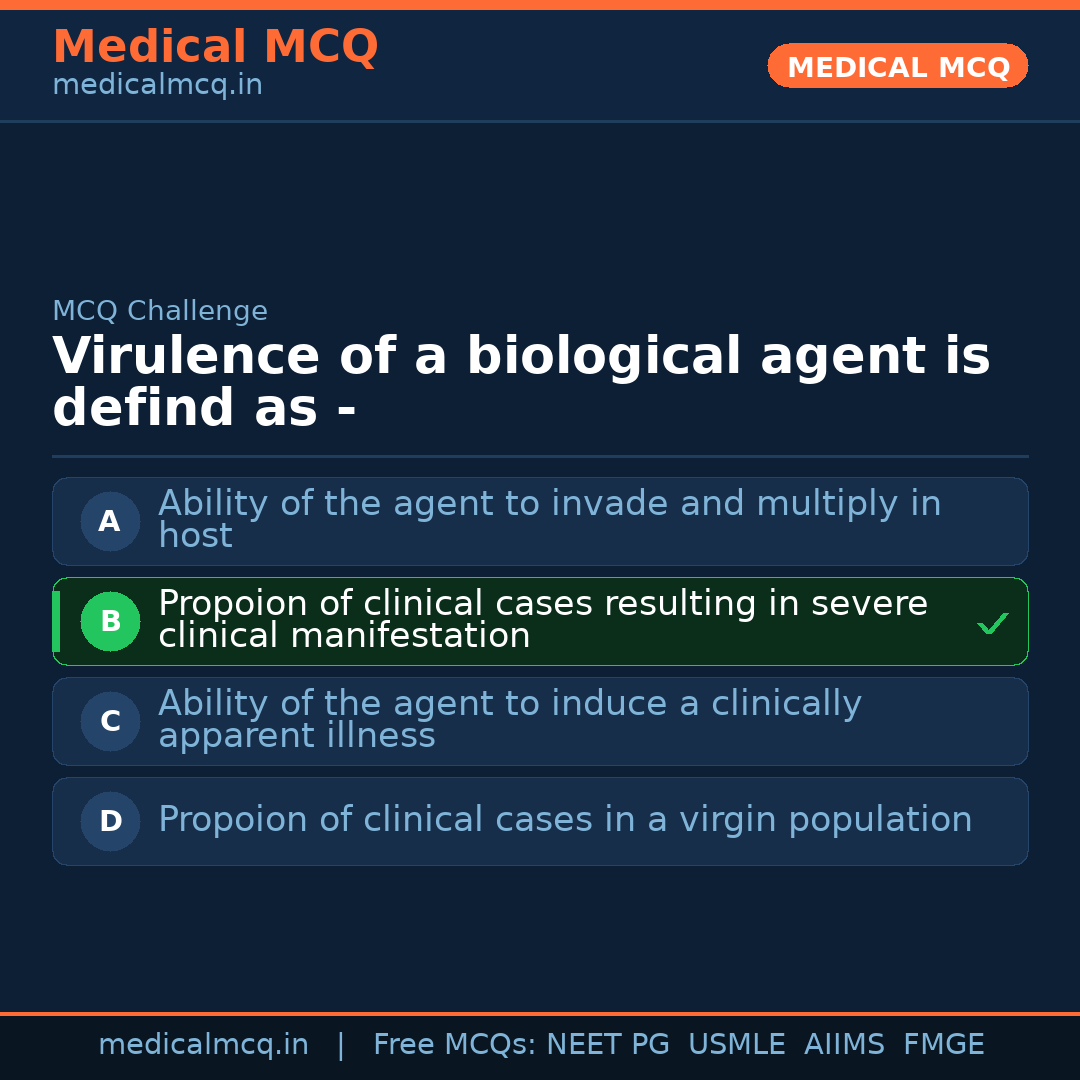Screen dimensions: 1080x1080
Task: Click the orange MEDICAL MCQ badge
Action: click(897, 67)
